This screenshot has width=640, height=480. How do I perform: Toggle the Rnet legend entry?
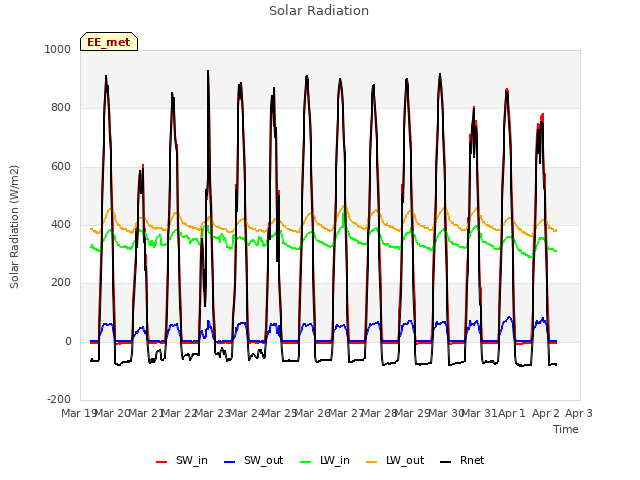[x=462, y=460]
